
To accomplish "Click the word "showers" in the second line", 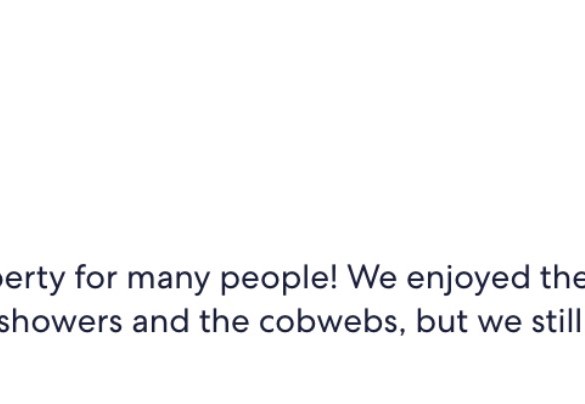I will click(x=60, y=320).
